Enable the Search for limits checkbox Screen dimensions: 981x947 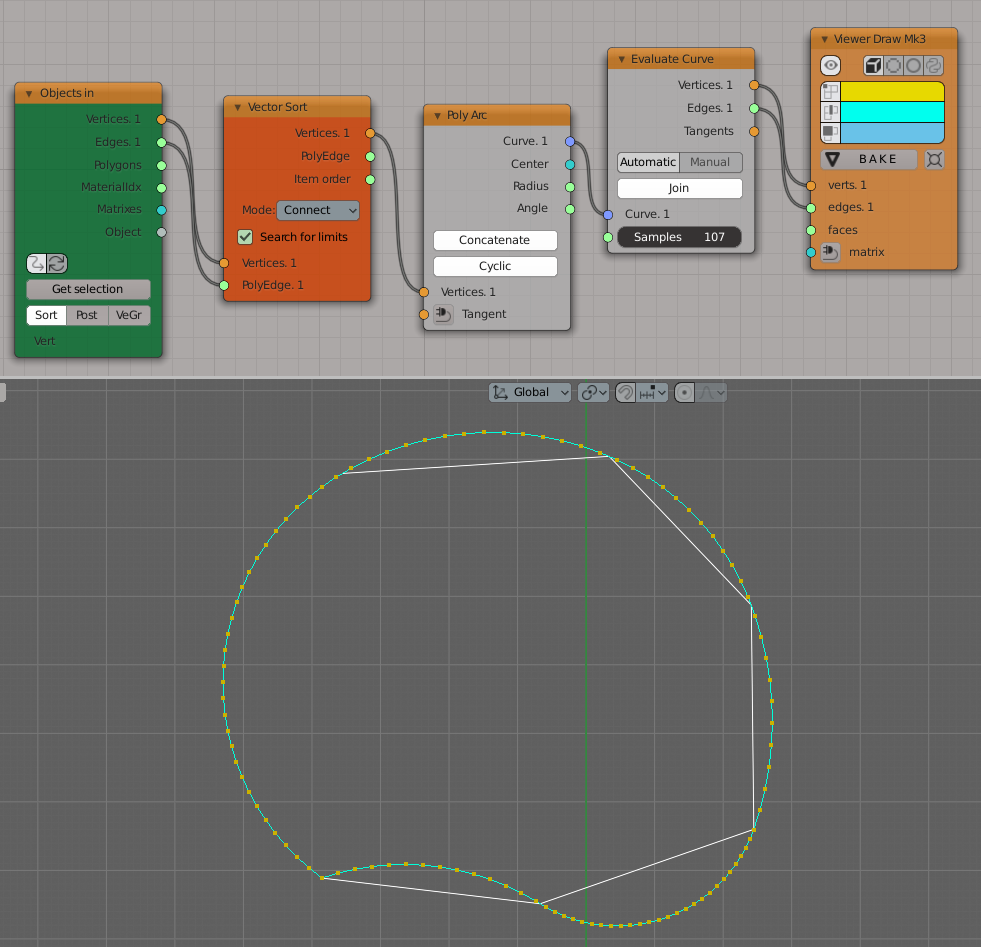pos(245,236)
